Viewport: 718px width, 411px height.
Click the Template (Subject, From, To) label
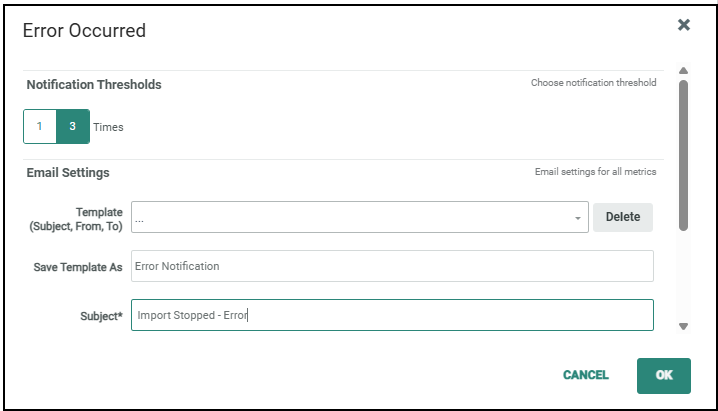[79, 218]
